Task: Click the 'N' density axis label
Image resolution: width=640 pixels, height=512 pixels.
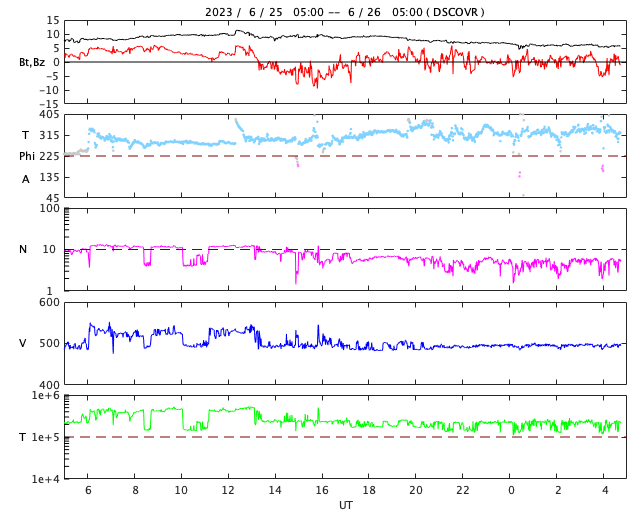Action: coord(23,249)
